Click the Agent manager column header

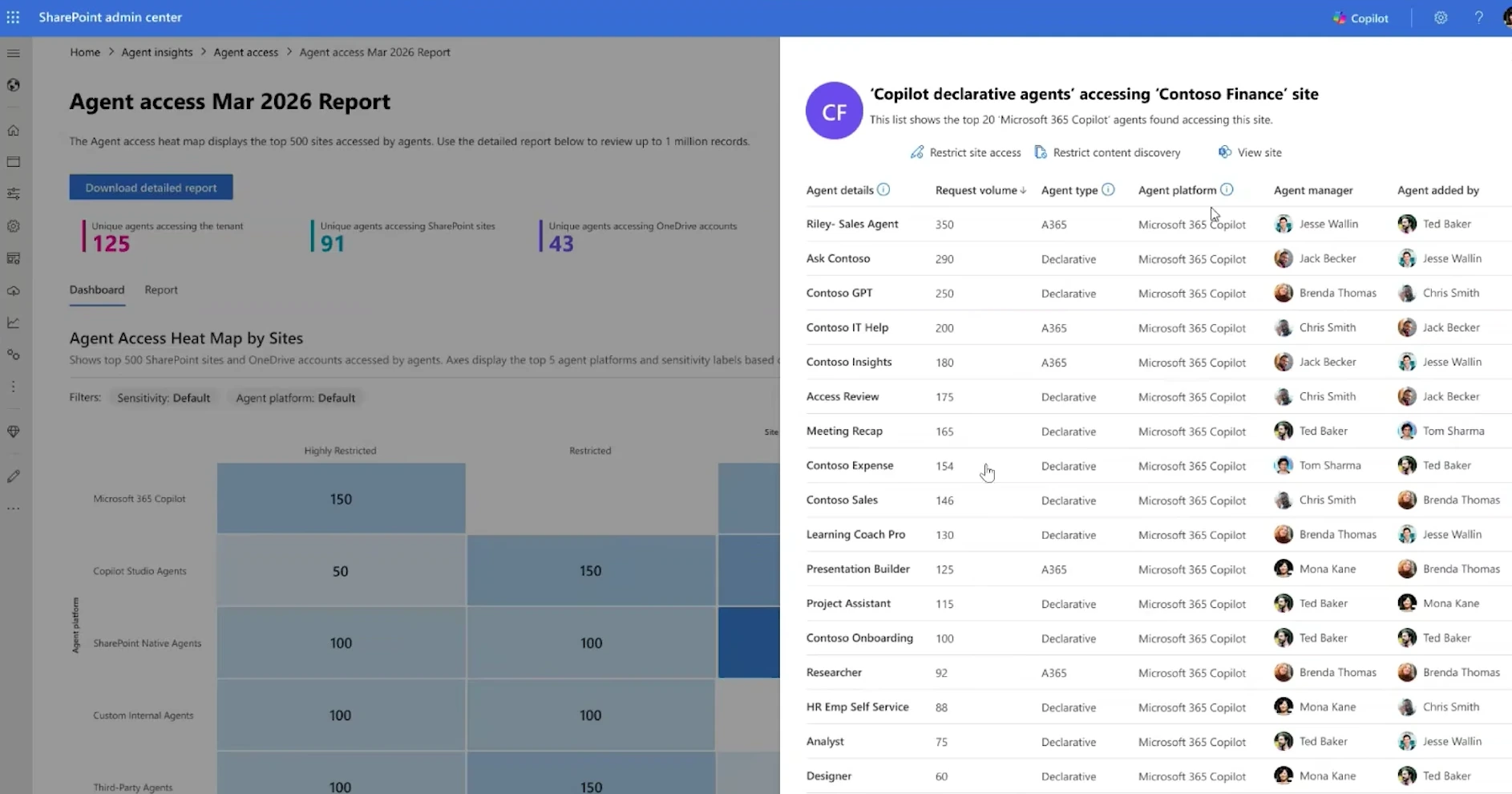[1313, 190]
